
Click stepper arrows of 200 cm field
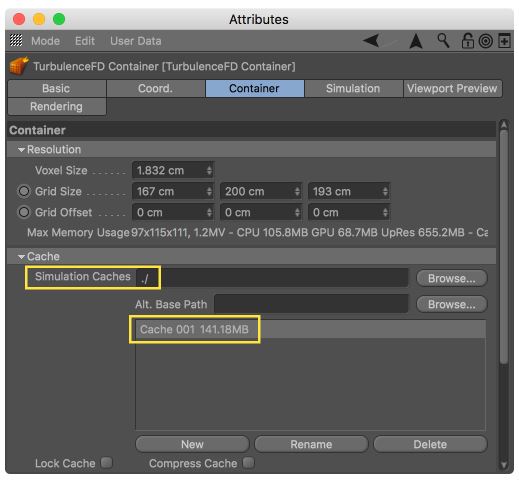297,192
